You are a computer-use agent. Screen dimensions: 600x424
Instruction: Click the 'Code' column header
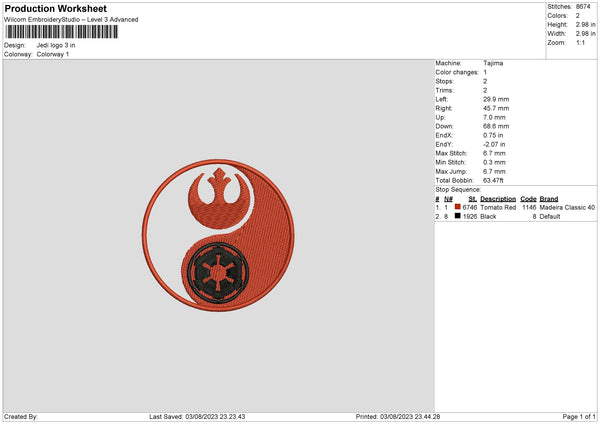pos(528,199)
